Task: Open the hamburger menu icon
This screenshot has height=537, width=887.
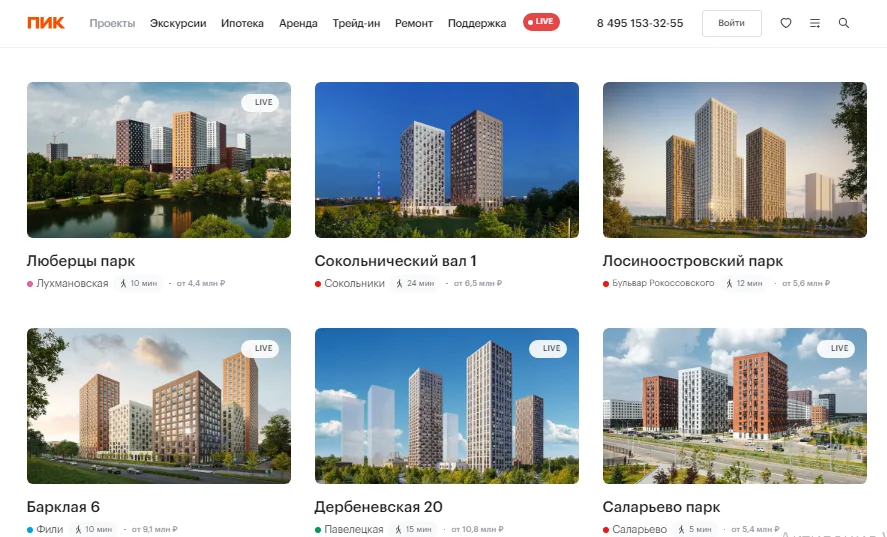Action: (x=815, y=23)
